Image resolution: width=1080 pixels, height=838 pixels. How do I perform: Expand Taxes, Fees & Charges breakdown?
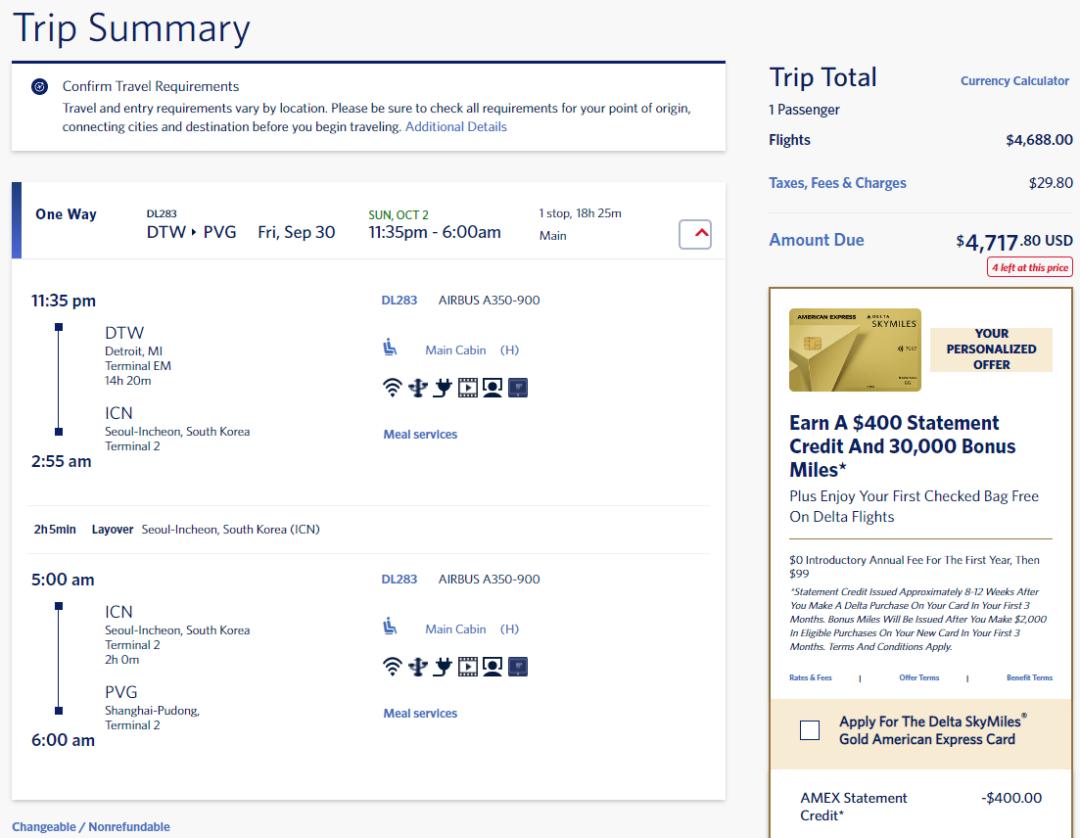(837, 183)
